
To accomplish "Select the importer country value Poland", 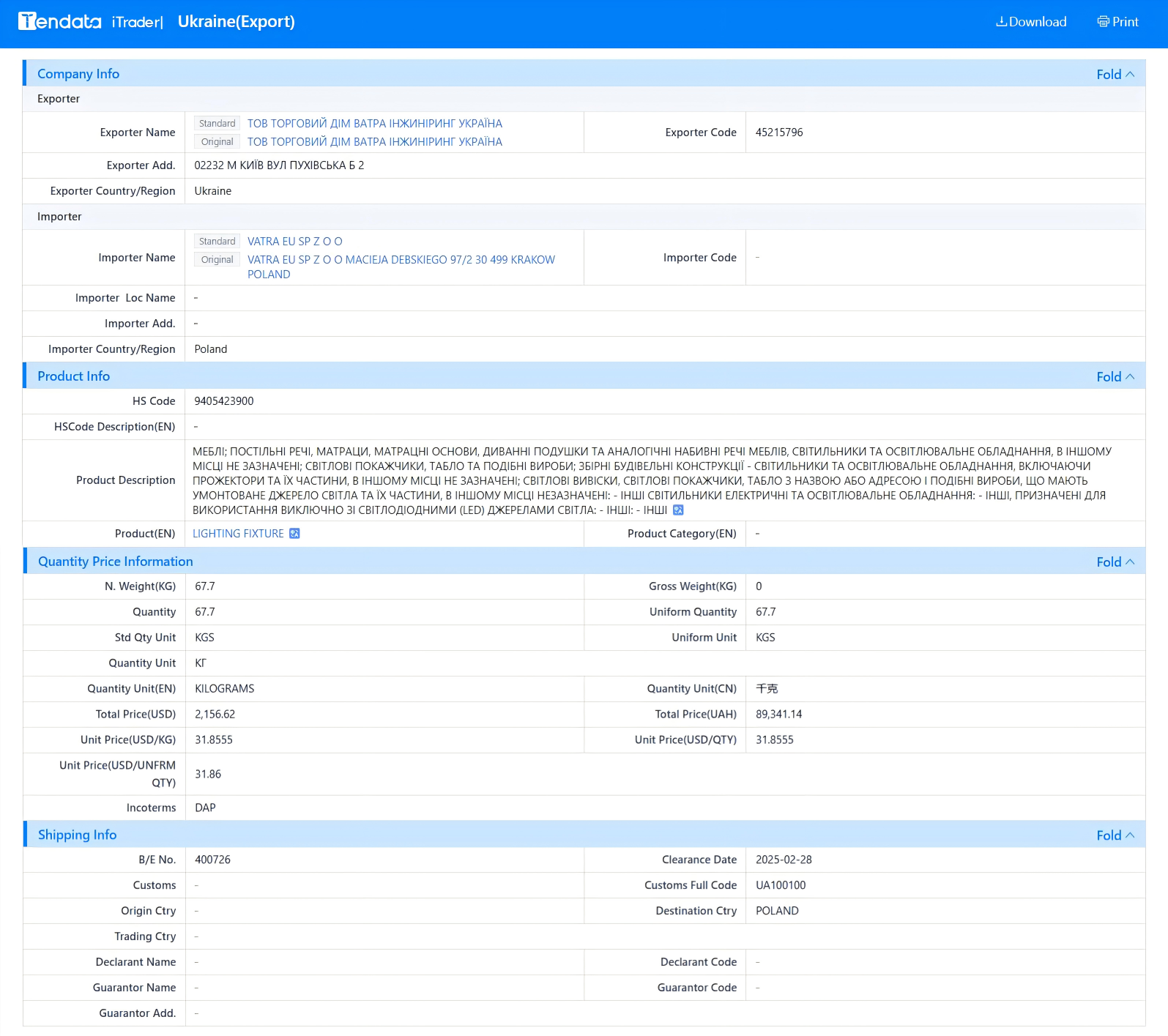I will coord(211,349).
